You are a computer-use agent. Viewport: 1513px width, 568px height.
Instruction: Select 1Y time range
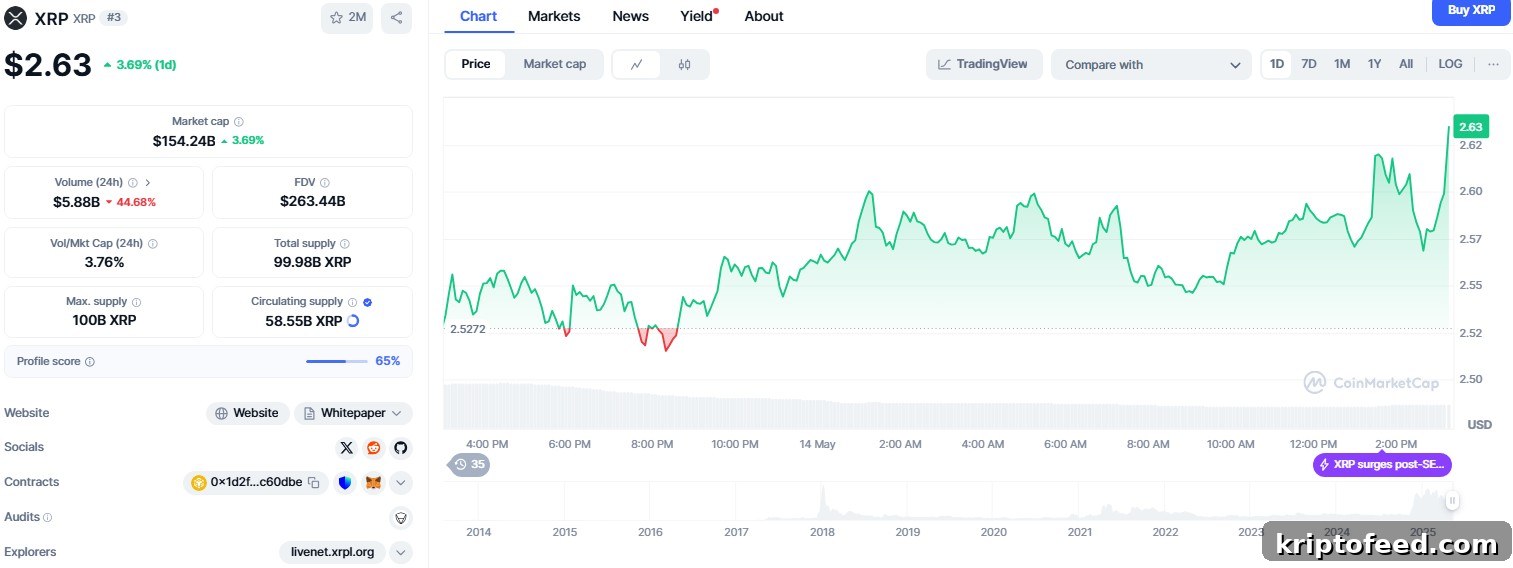[1375, 64]
